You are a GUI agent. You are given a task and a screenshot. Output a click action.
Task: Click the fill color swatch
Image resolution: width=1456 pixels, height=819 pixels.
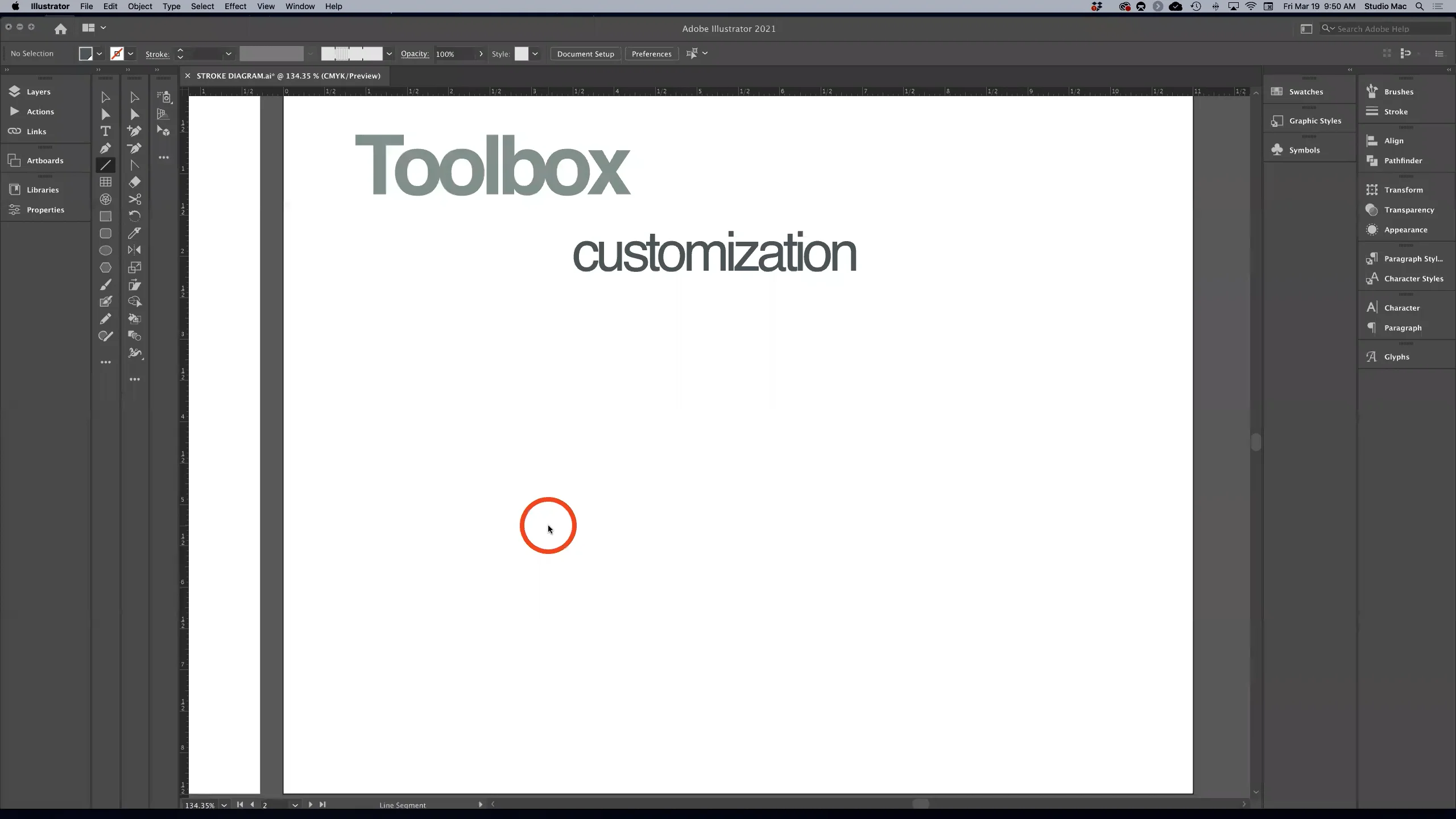(86, 53)
